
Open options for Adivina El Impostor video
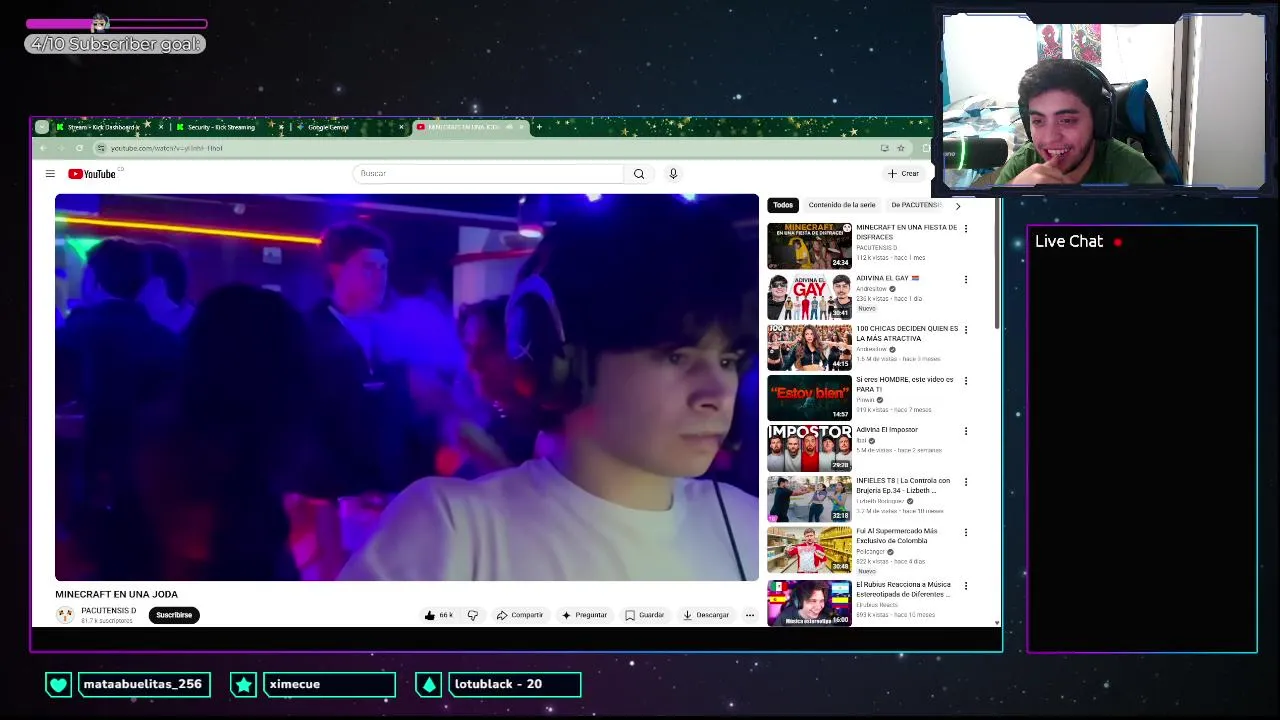point(966,431)
